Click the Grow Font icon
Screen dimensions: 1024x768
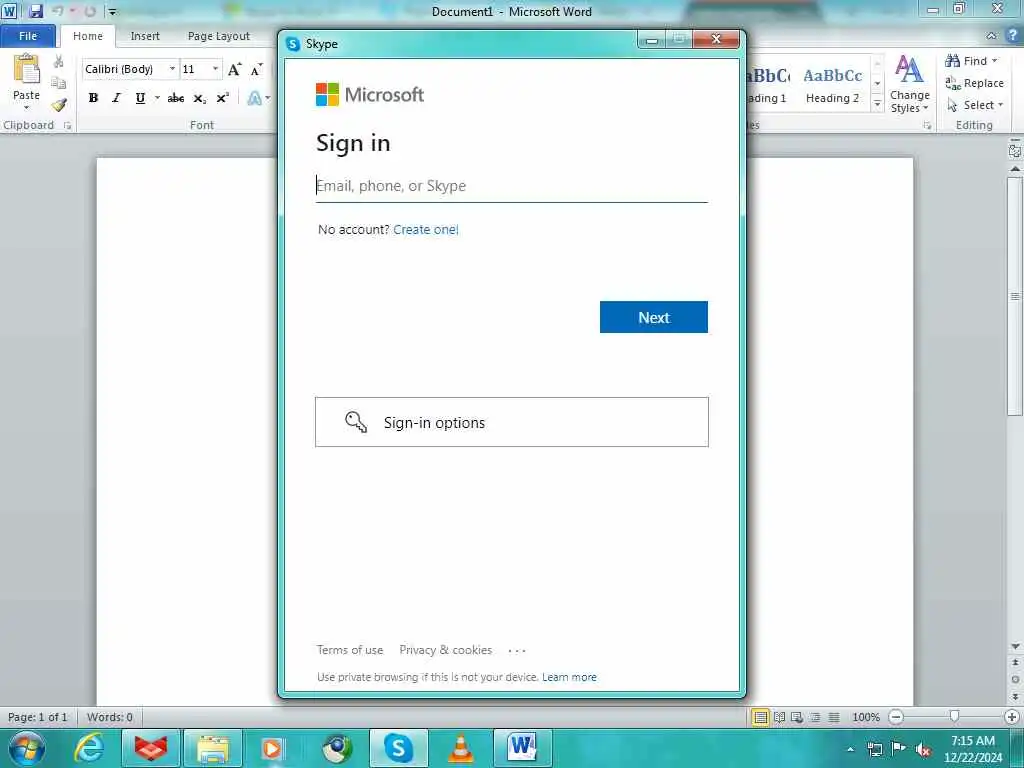tap(234, 69)
